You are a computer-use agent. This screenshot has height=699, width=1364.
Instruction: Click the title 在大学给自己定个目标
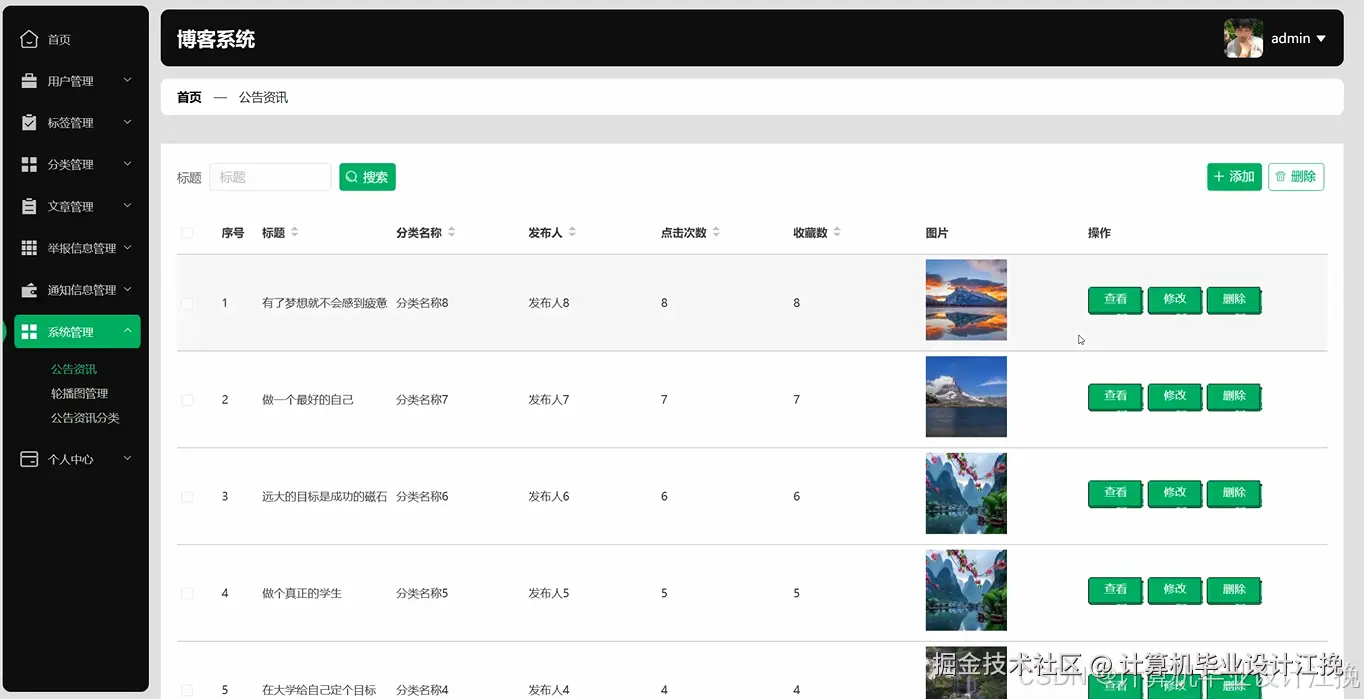tap(319, 690)
